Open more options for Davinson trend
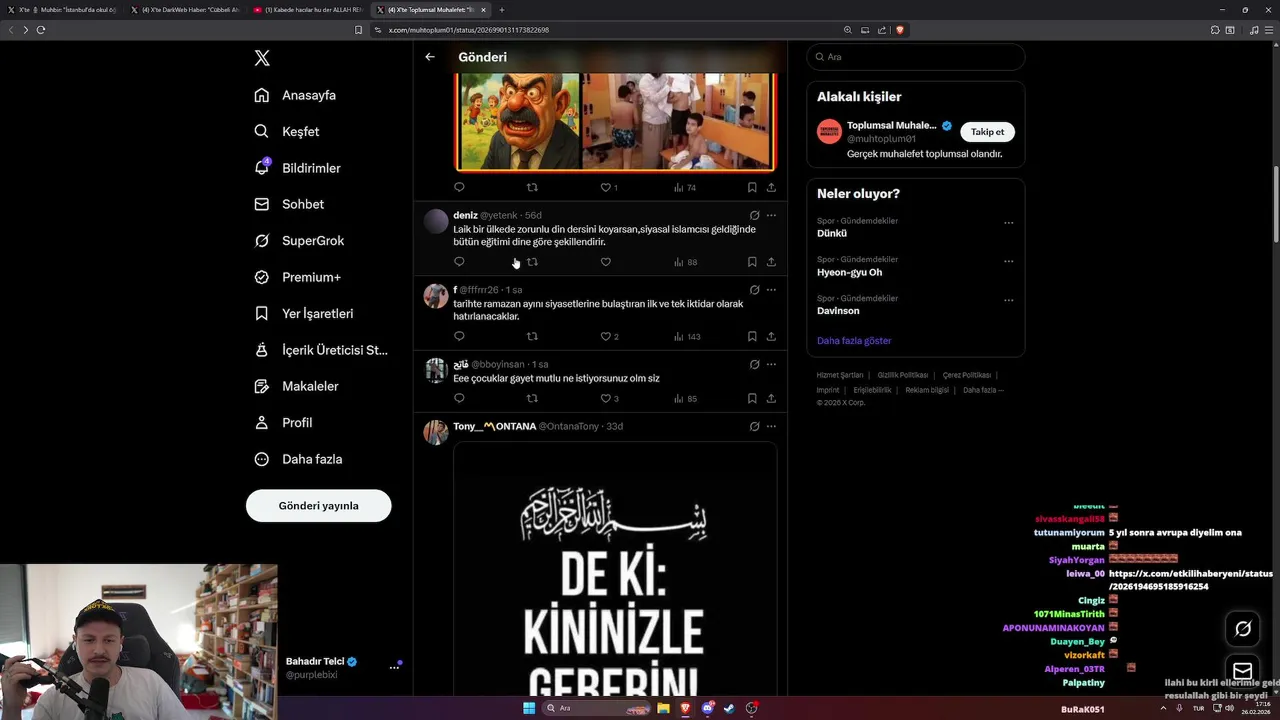This screenshot has height=720, width=1280. (1008, 300)
